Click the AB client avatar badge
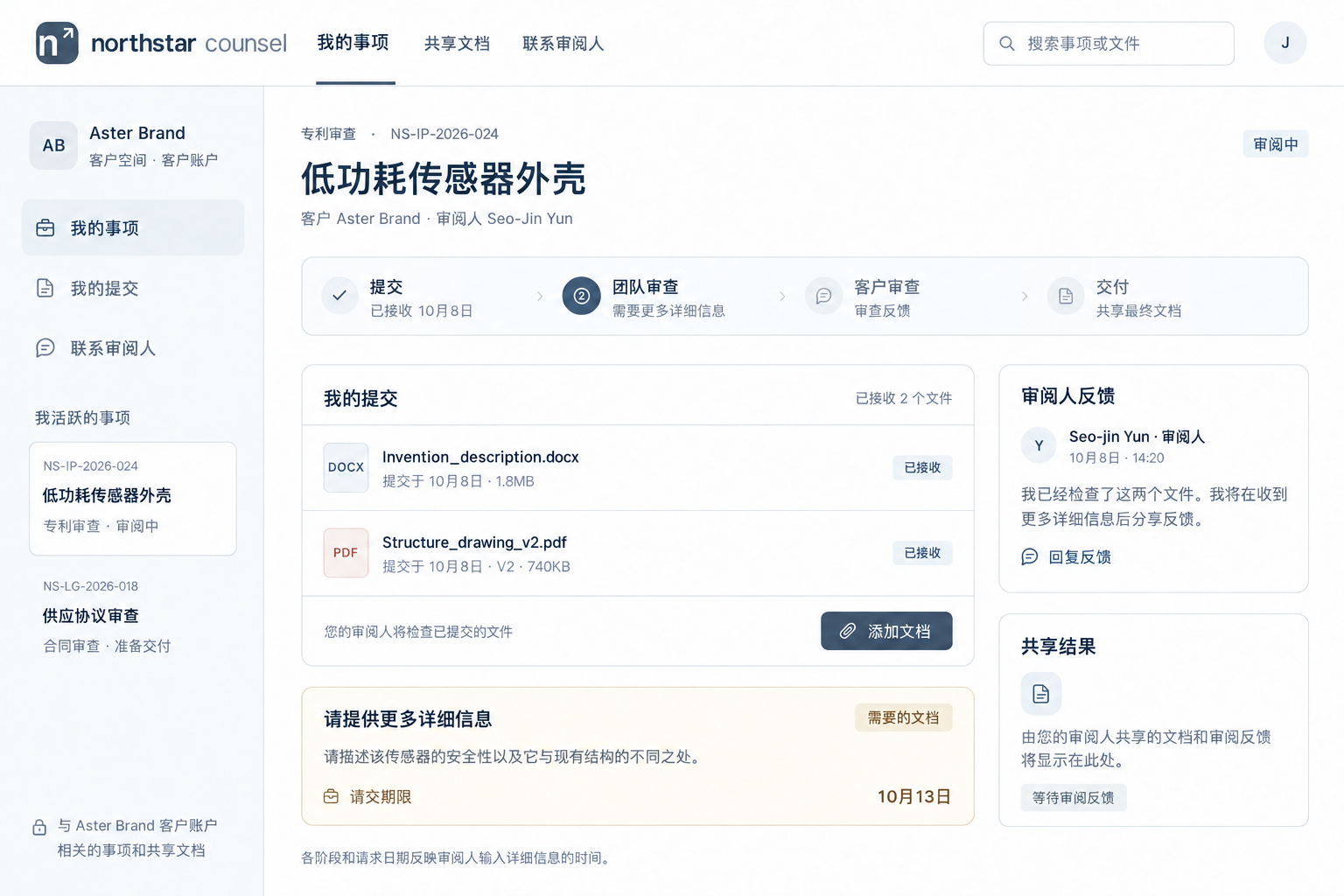 (x=53, y=145)
